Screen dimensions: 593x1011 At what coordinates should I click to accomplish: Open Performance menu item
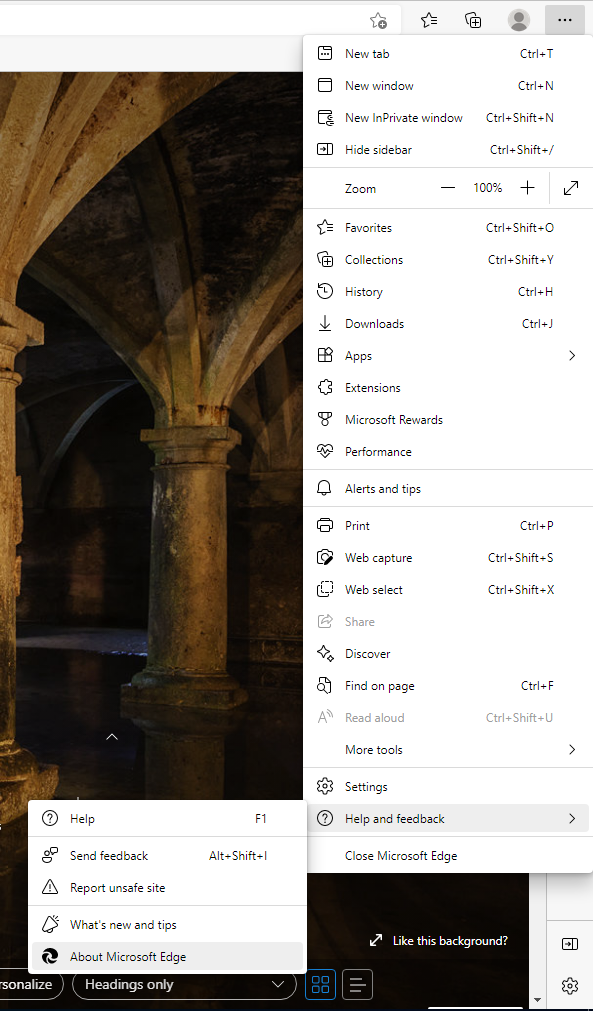pos(448,452)
